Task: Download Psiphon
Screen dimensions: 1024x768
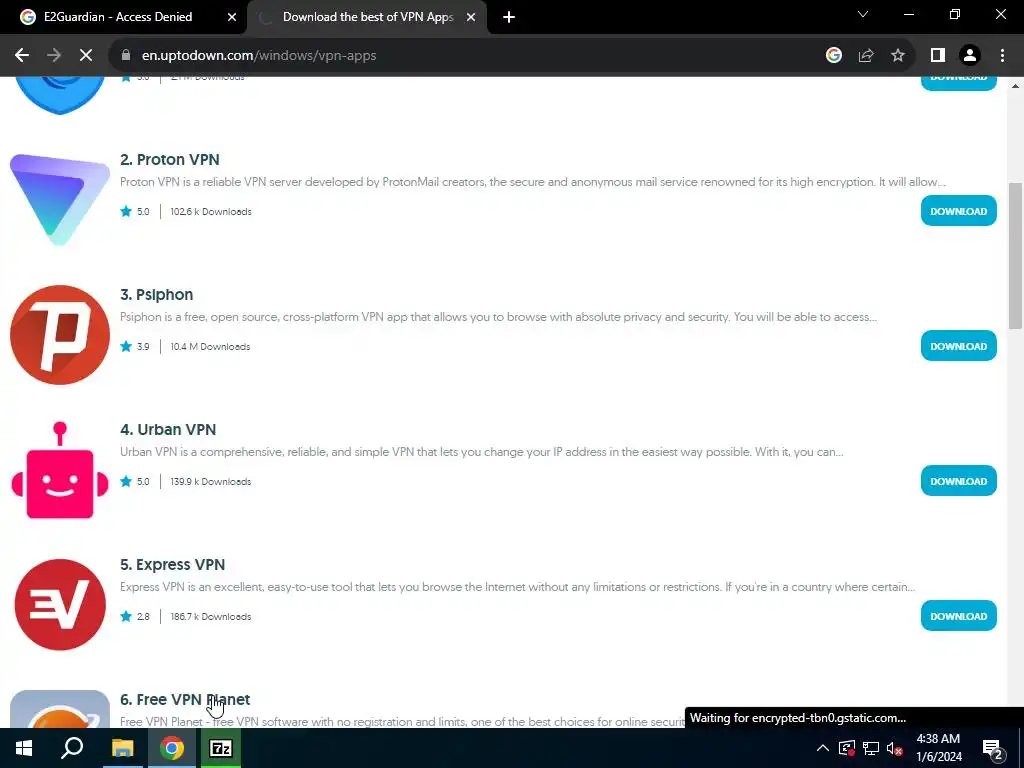Action: pyautogui.click(x=958, y=346)
